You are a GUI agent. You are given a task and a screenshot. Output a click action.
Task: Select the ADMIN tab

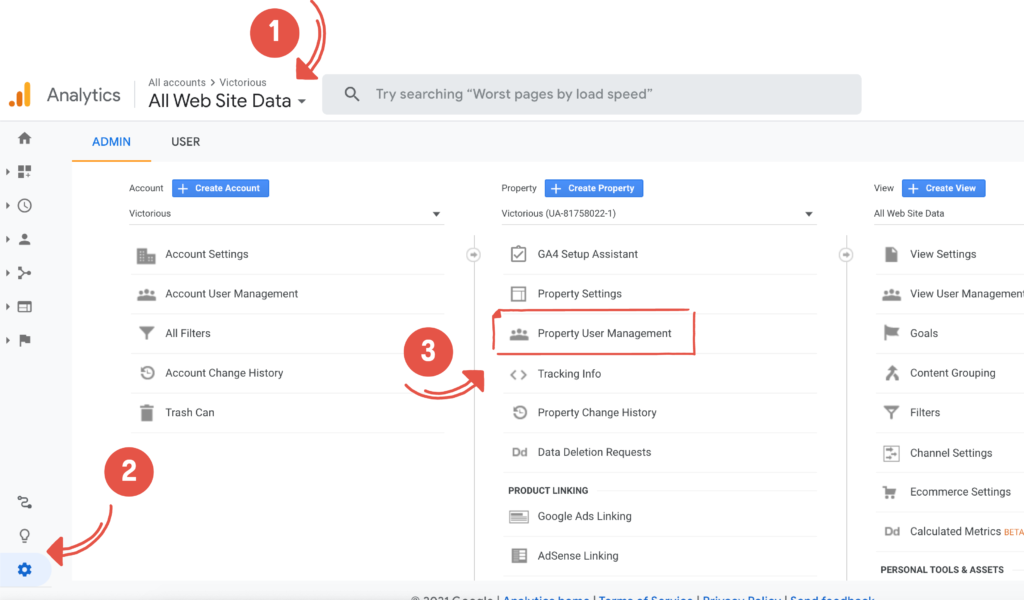tap(111, 142)
